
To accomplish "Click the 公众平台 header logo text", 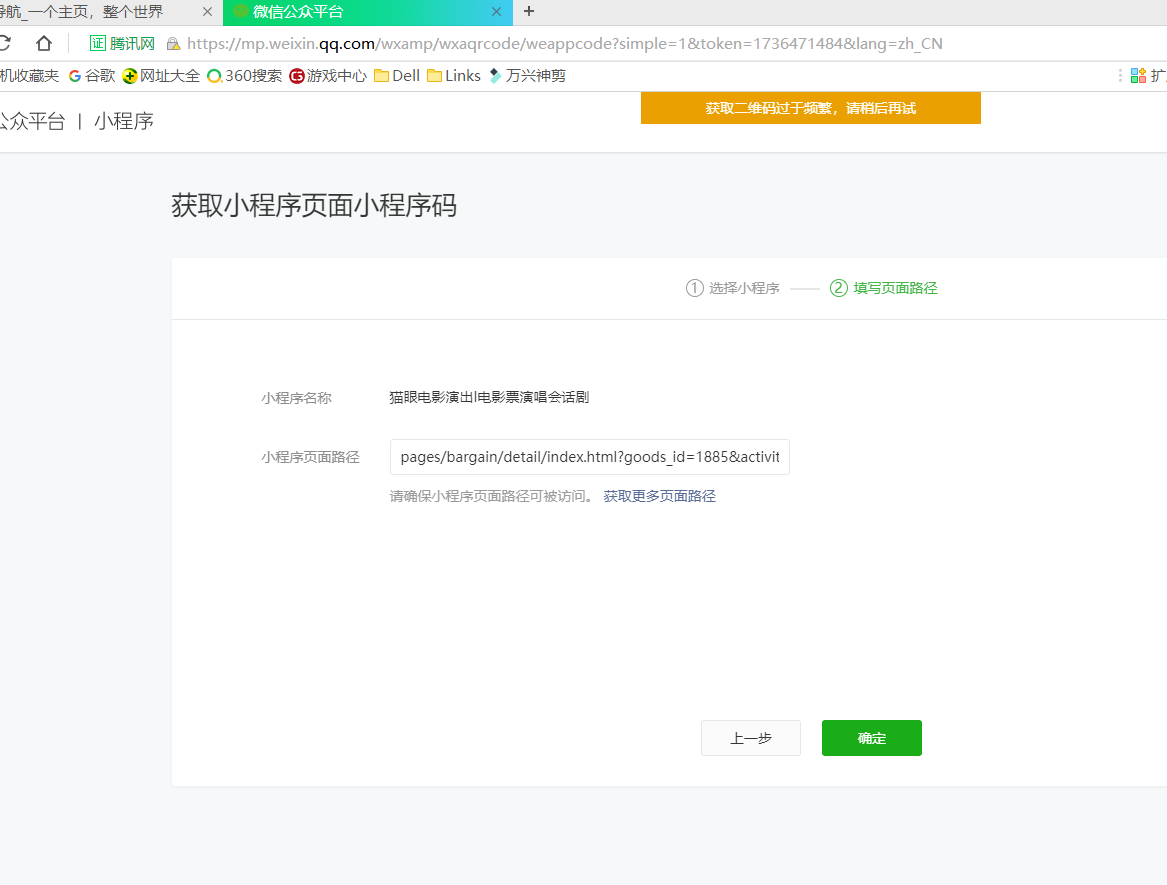I will [33, 121].
